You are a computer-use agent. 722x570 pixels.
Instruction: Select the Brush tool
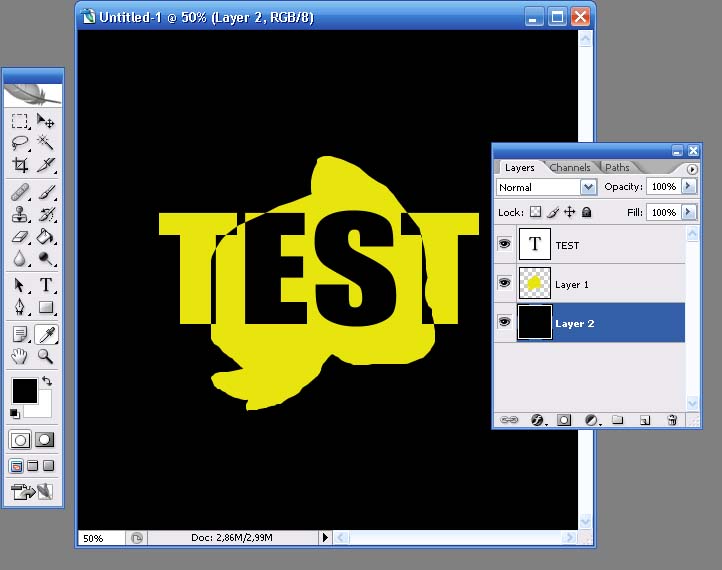(x=46, y=192)
